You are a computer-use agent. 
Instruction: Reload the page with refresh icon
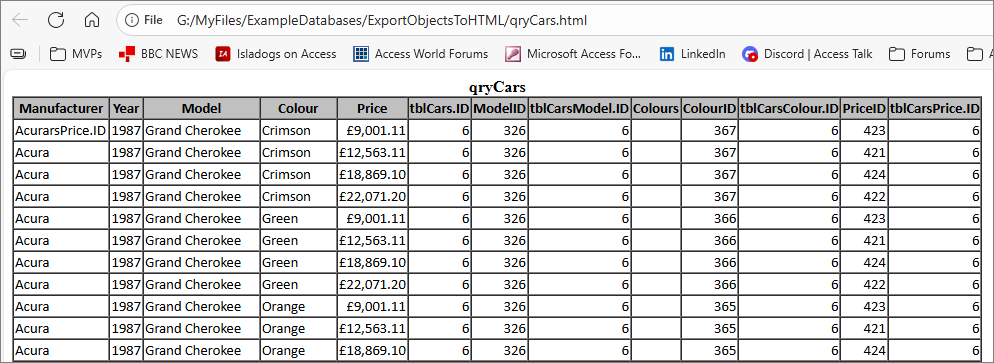pos(56,20)
